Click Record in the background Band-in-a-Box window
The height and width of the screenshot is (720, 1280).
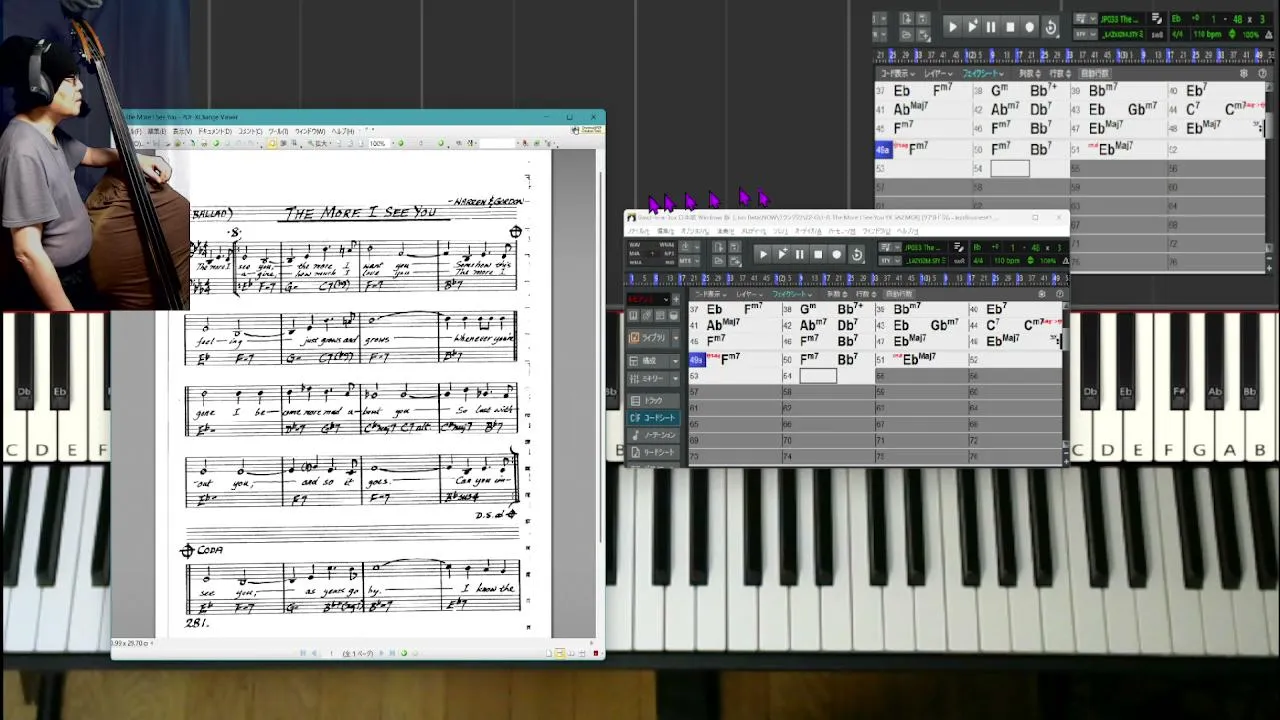[x=1030, y=27]
